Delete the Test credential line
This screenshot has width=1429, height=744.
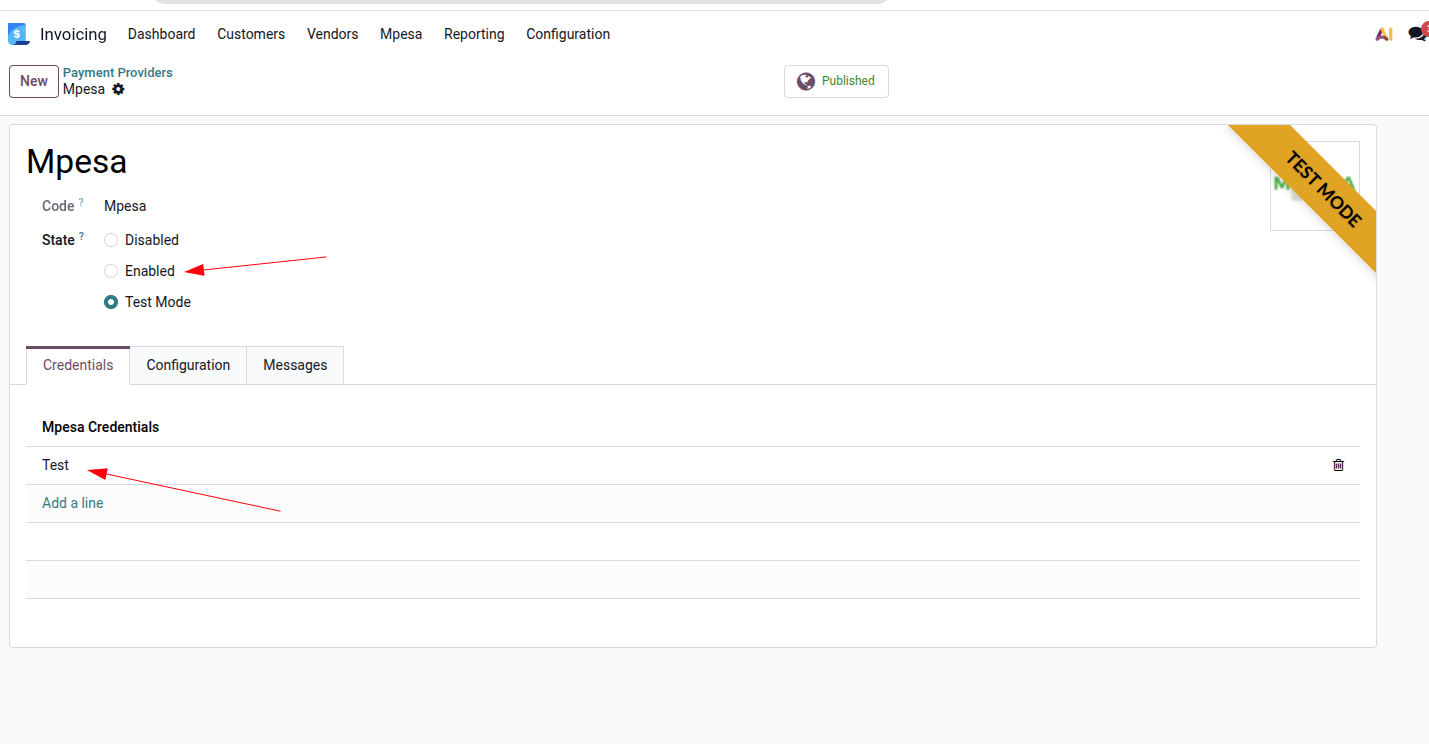[x=1339, y=465]
